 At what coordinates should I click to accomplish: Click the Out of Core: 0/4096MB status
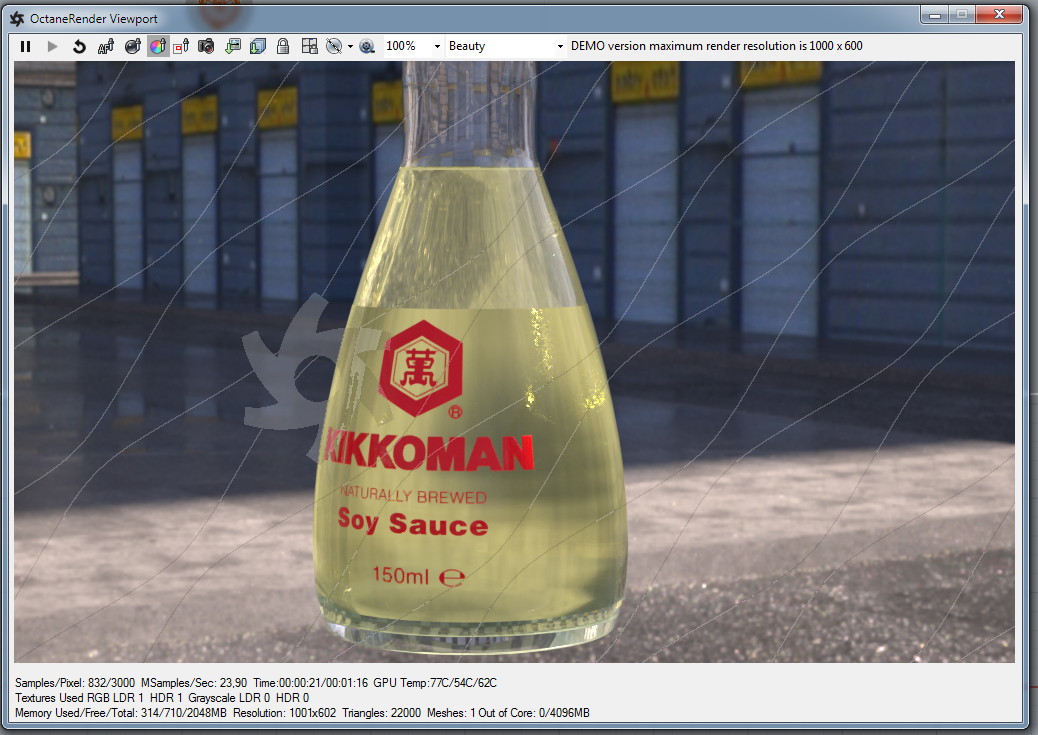(534, 713)
